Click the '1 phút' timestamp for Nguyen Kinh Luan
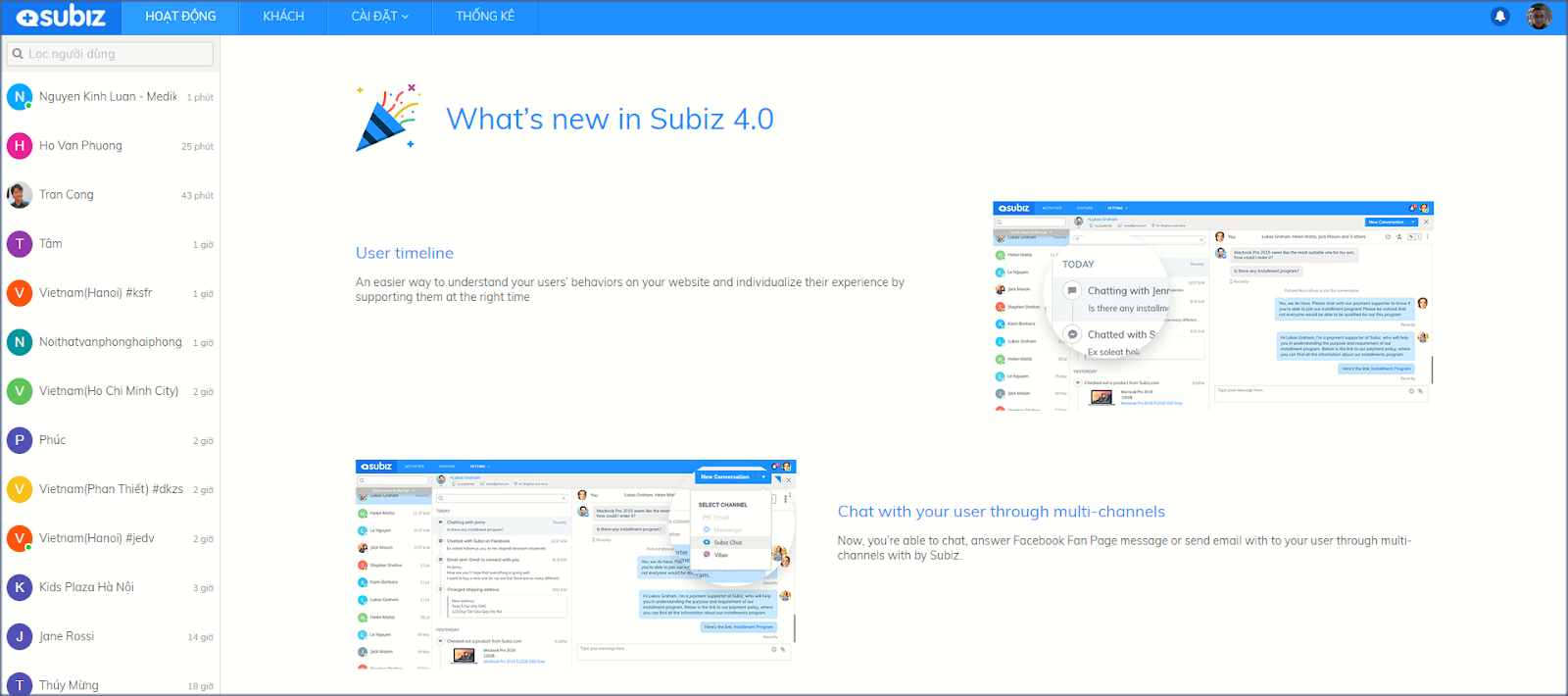 click(x=200, y=98)
